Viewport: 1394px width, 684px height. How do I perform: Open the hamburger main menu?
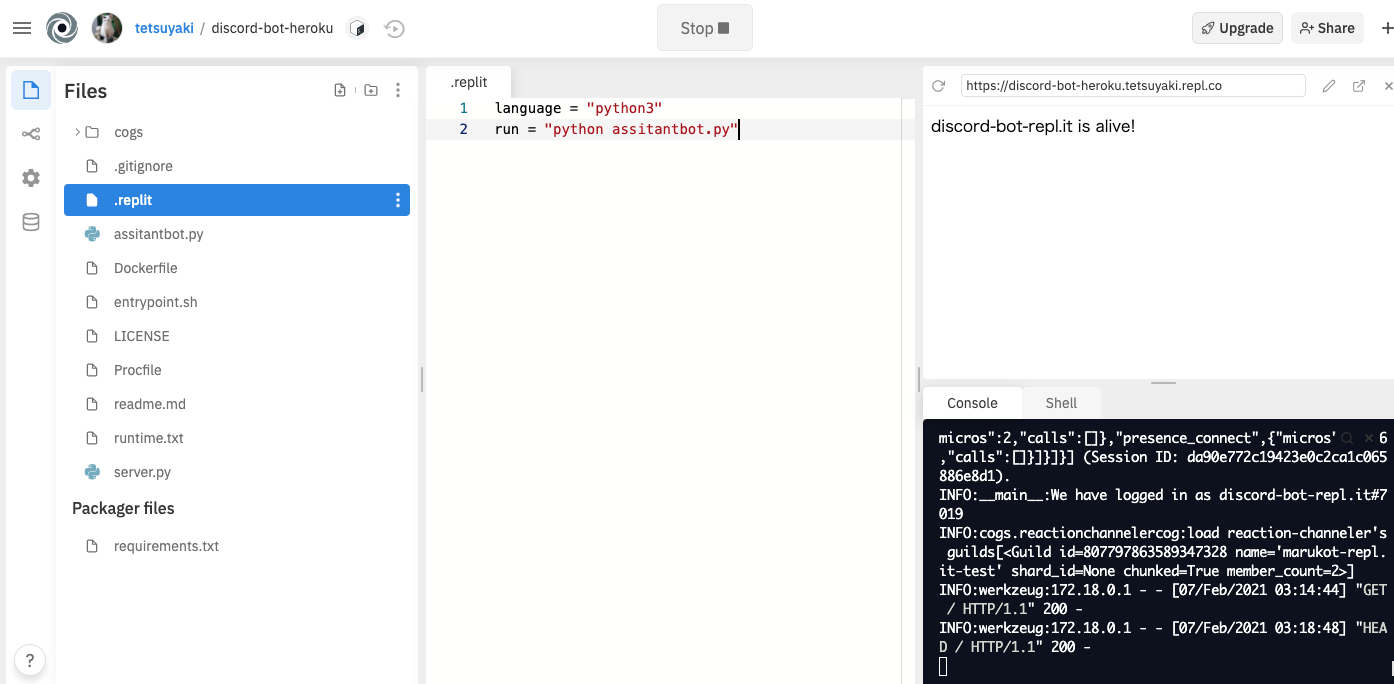pos(22,28)
